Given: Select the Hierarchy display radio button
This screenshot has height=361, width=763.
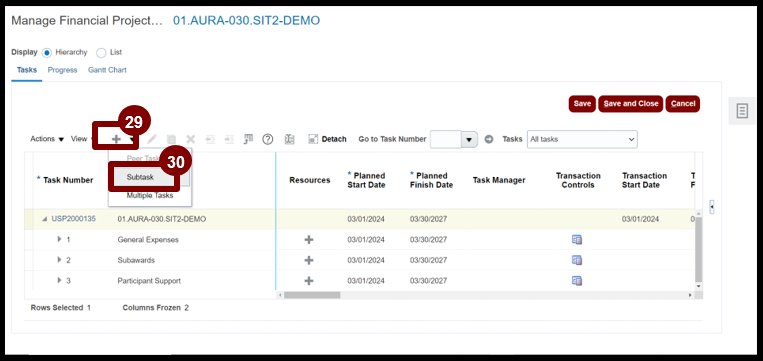Looking at the screenshot, I should [x=47, y=53].
